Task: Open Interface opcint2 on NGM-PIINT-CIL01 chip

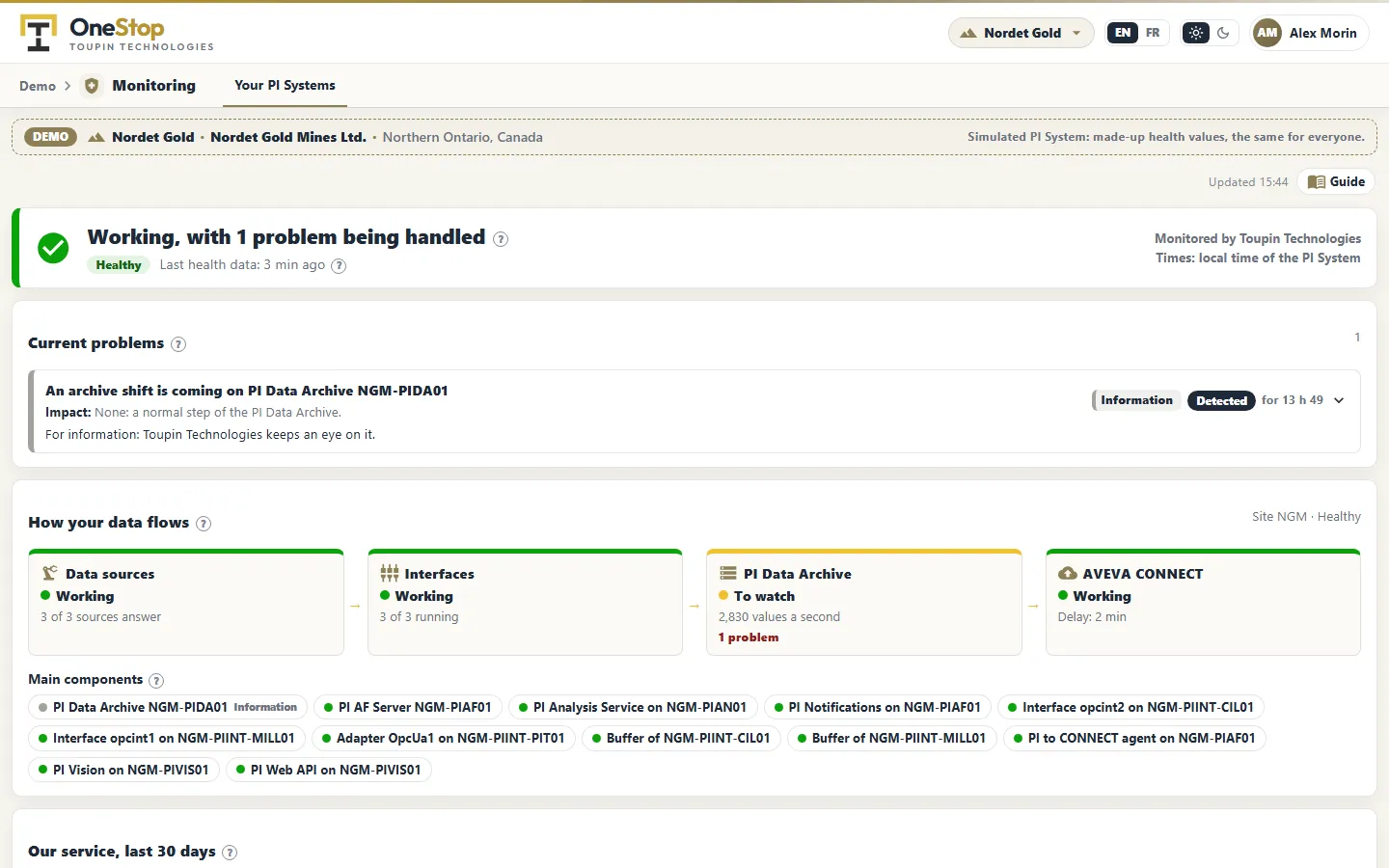Action: (x=1130, y=707)
